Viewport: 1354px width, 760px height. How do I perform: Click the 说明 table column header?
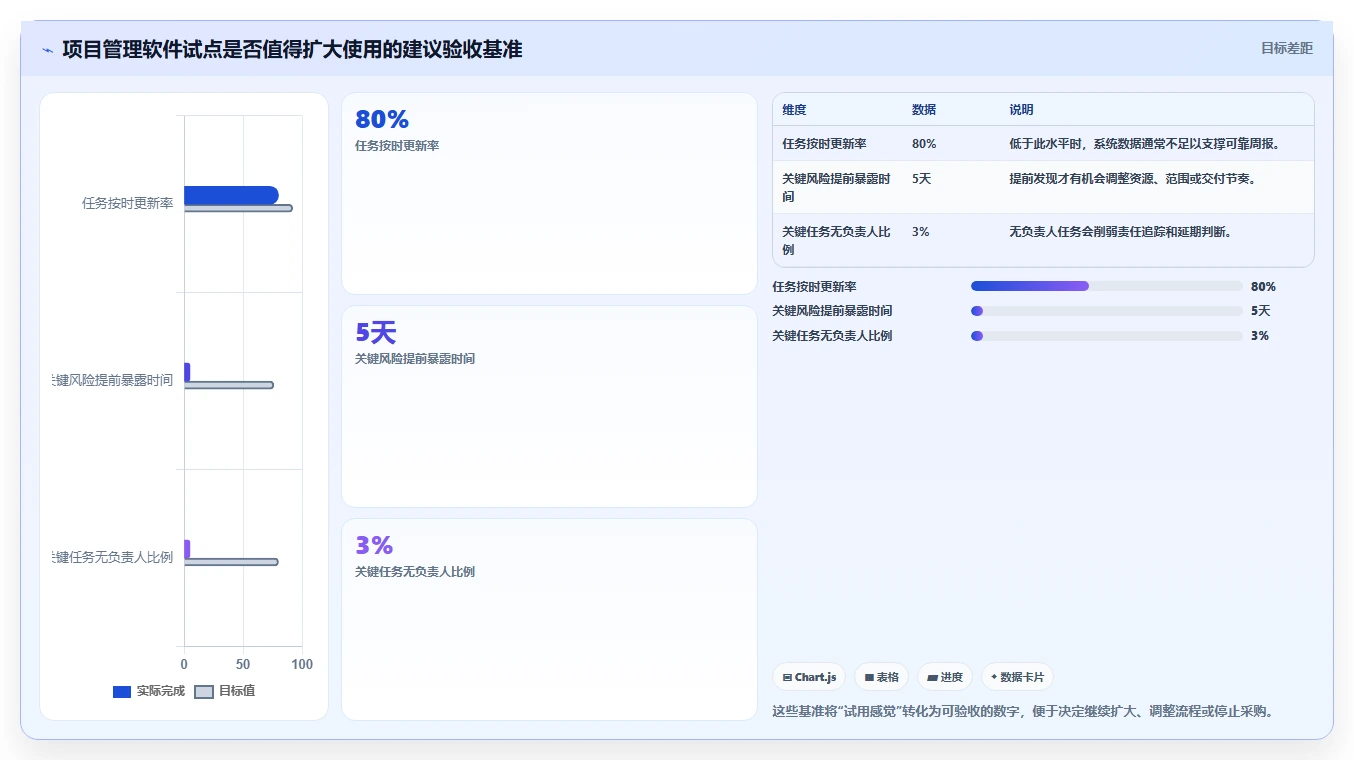coord(1021,110)
